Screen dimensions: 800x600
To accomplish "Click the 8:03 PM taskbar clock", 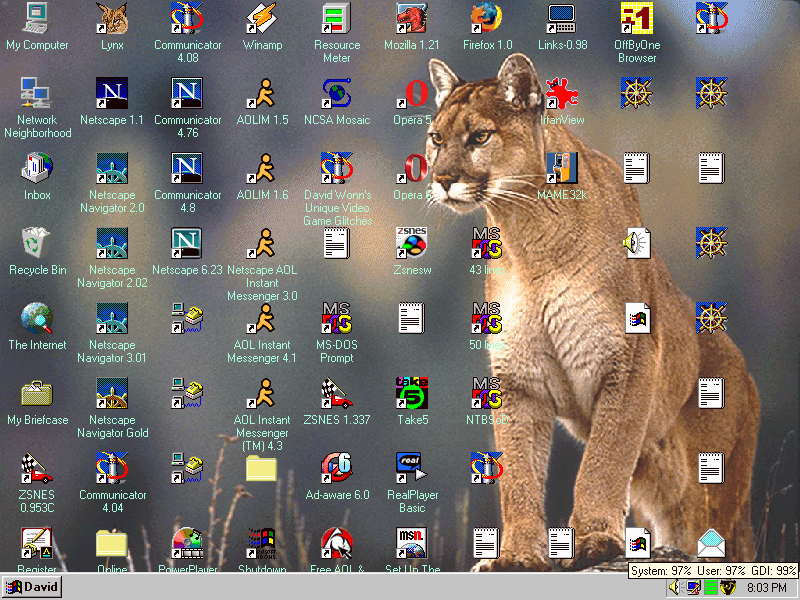I will click(766, 588).
